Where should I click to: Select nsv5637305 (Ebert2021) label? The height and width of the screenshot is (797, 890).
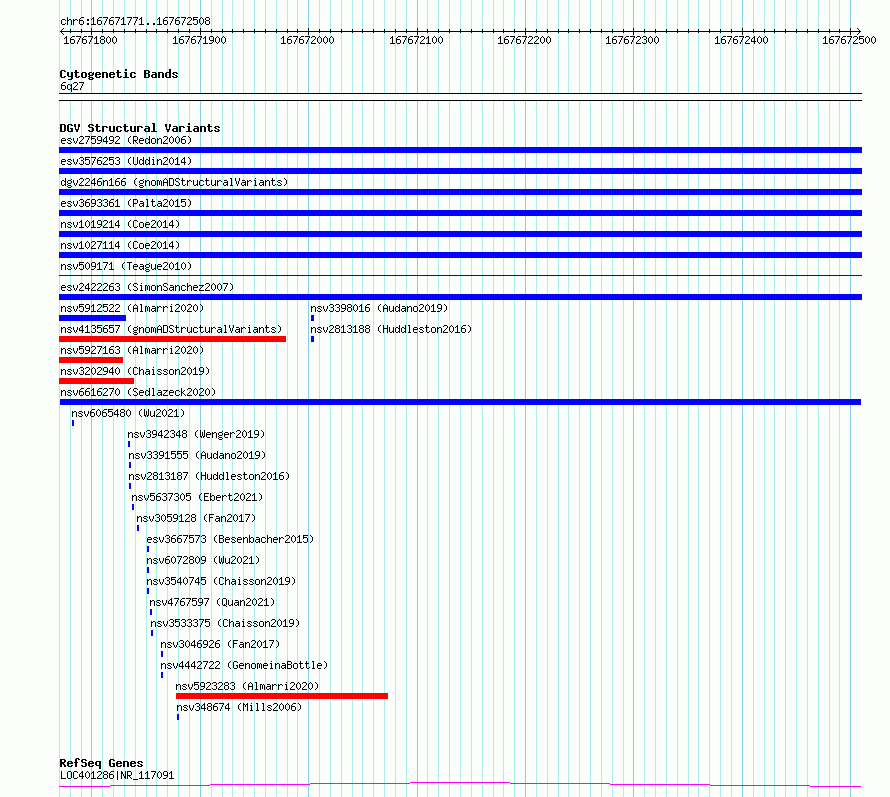tap(197, 497)
